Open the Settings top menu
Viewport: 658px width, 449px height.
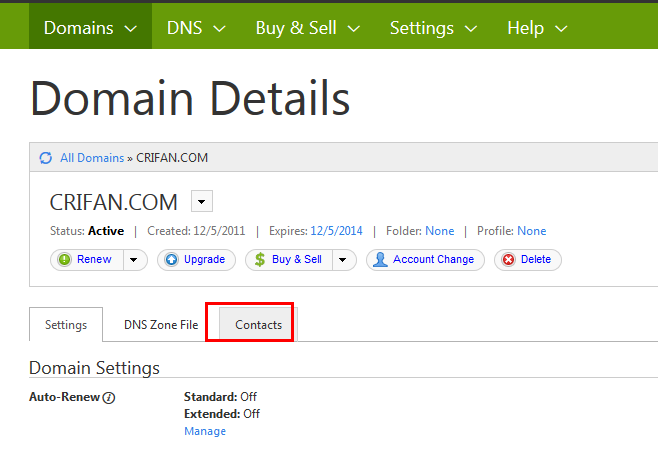coord(433,28)
